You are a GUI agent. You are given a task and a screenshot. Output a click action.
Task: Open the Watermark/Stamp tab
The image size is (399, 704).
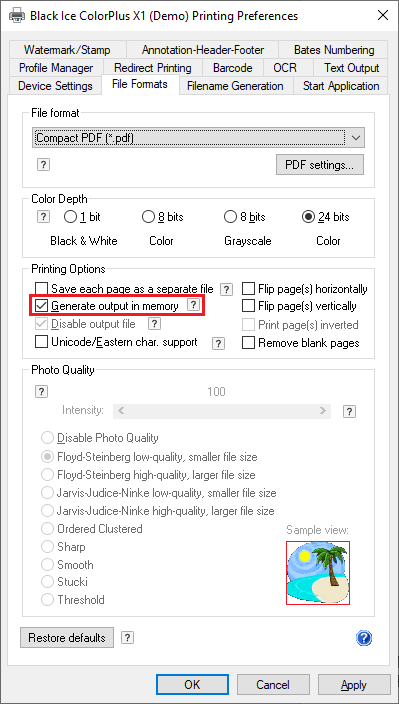(67, 50)
